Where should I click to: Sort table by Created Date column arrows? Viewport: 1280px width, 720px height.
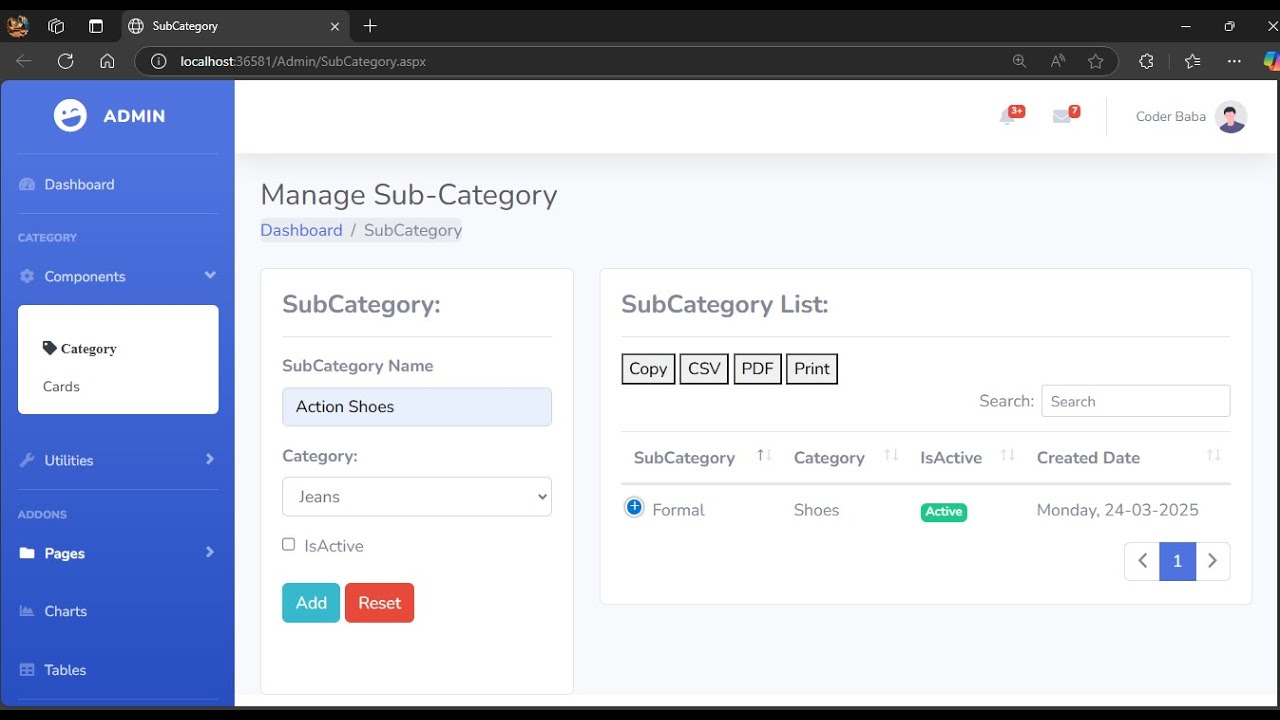tap(1213, 456)
